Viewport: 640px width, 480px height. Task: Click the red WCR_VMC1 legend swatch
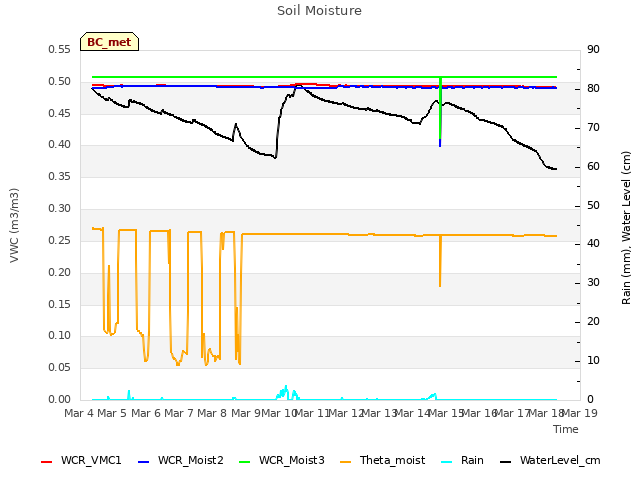pos(47,462)
